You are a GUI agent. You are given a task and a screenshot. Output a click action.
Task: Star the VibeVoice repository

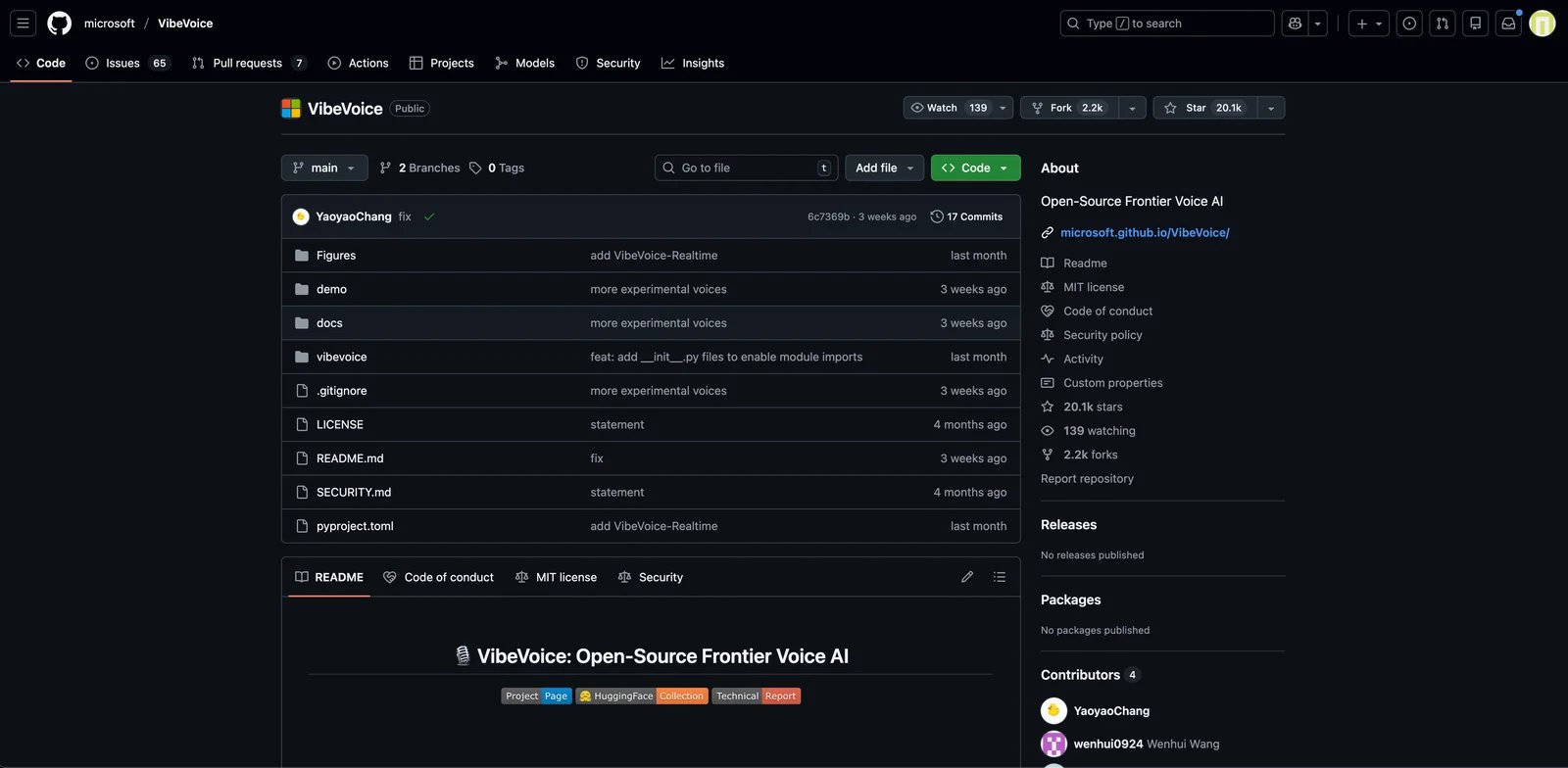(x=1204, y=108)
